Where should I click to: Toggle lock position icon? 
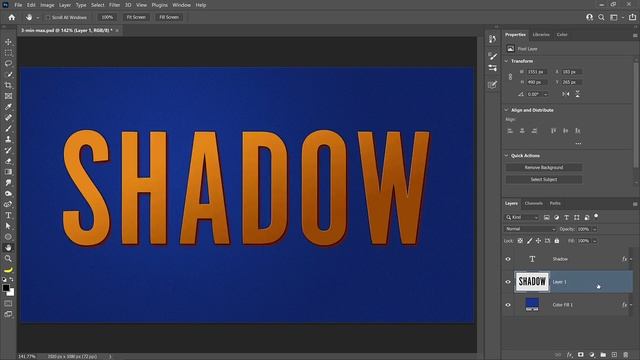coord(538,241)
